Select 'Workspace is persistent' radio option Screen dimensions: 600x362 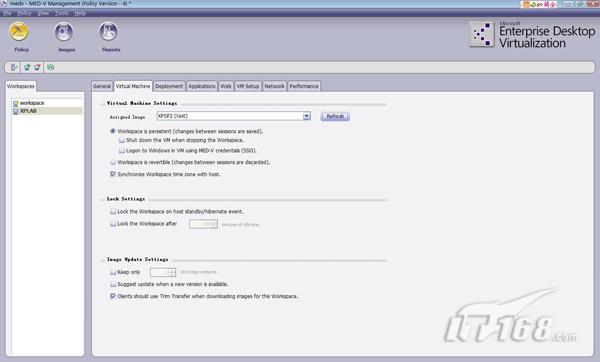(x=112, y=131)
